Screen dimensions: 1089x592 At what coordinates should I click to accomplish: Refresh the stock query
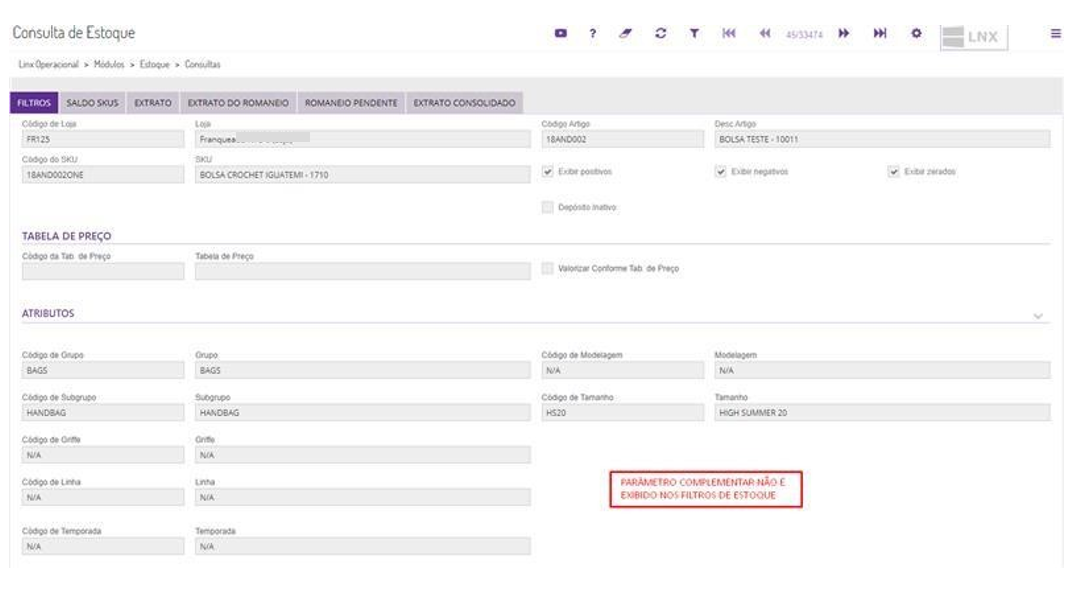click(660, 33)
